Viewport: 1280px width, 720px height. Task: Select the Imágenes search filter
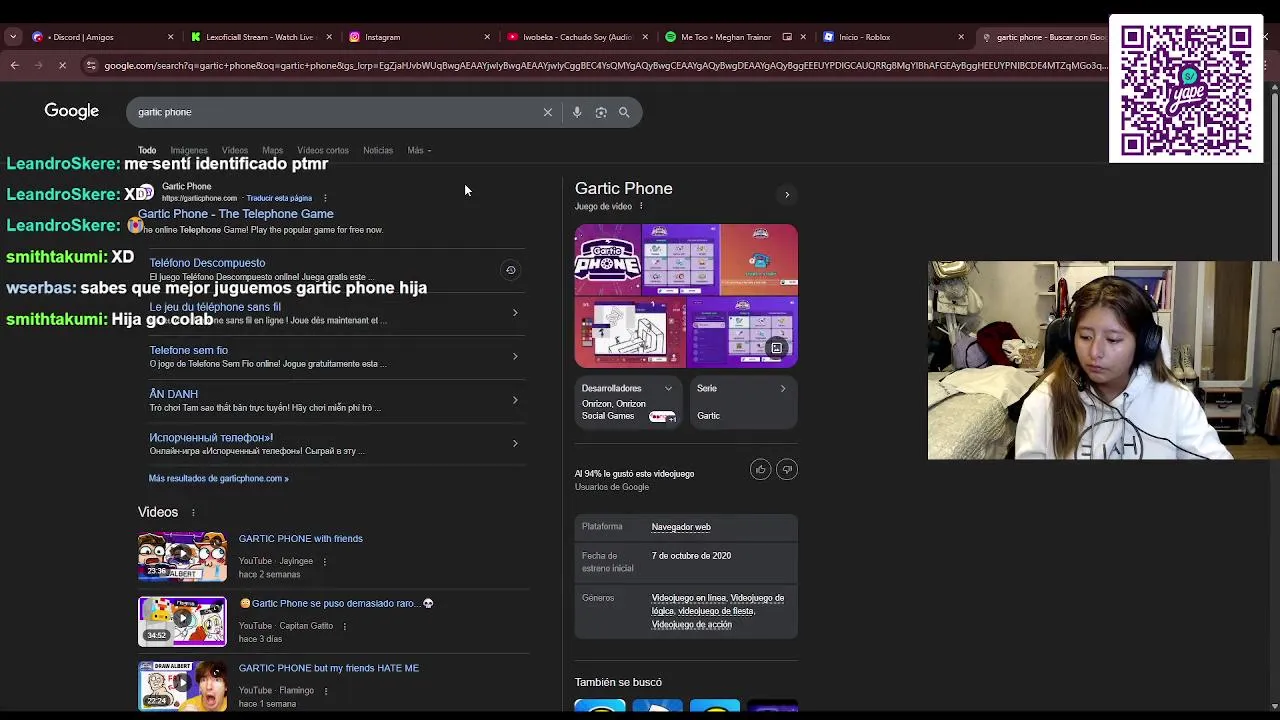(189, 150)
